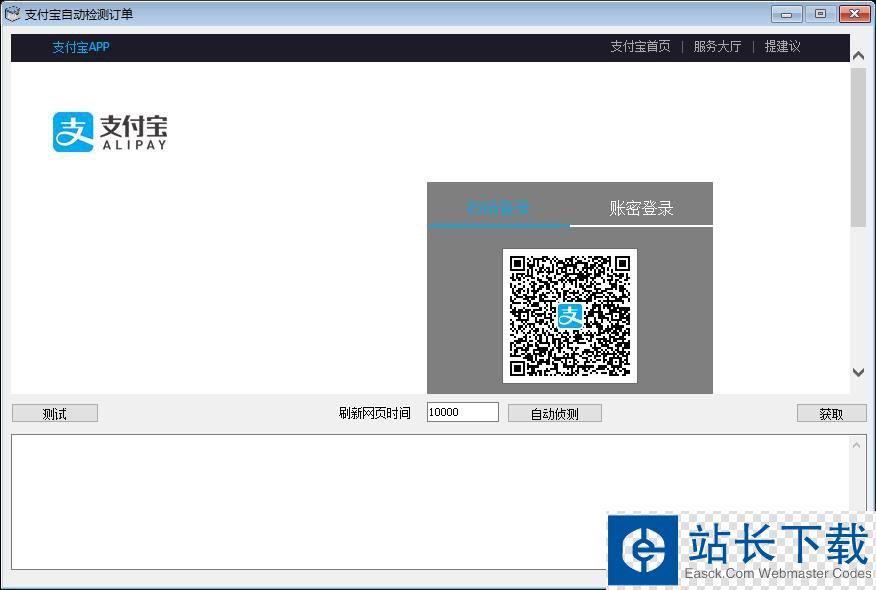The image size is (876, 590).
Task: Go to 支付宝首页 link
Action: (640, 46)
